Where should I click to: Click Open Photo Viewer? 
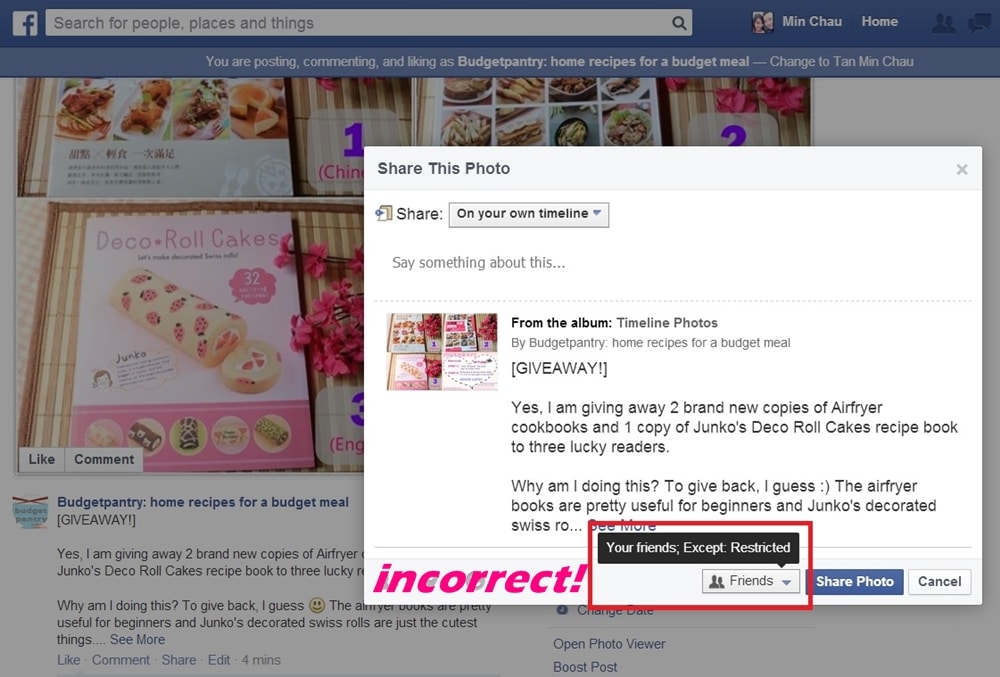[609, 644]
